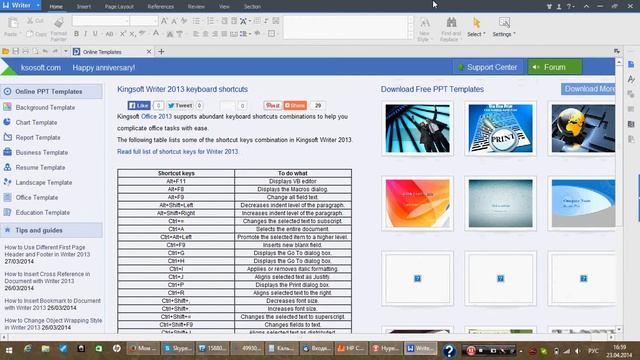
Task: Open the golden globe template thumbnail
Action: click(583, 128)
